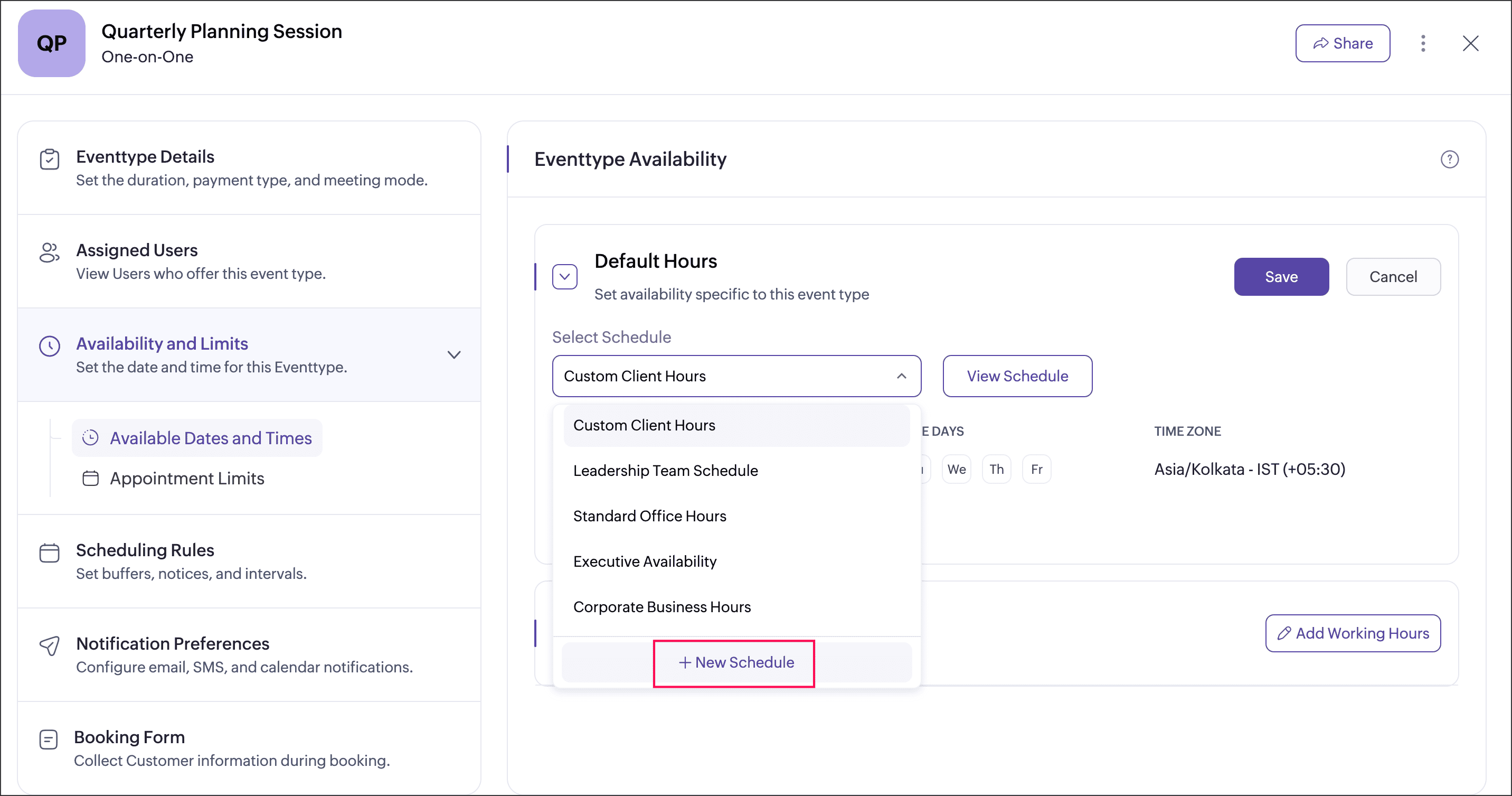Click the New Schedule button
Viewport: 1512px width, 796px height.
pyautogui.click(x=736, y=662)
